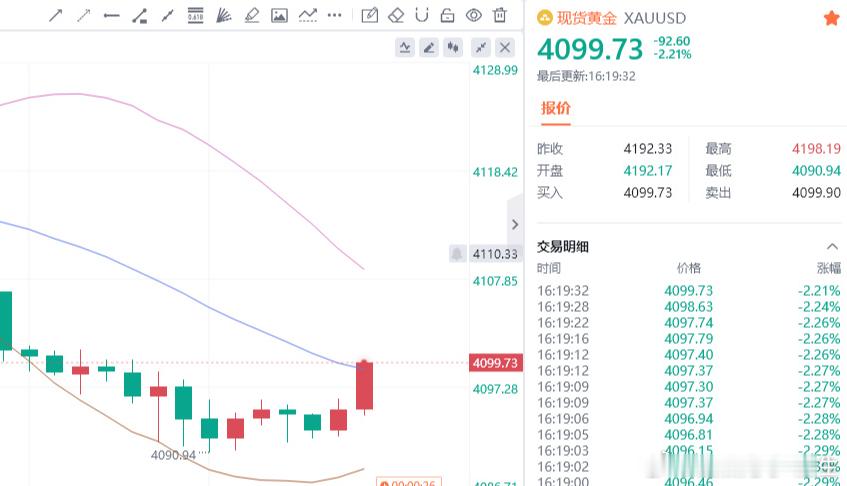Select the Fibonacci 0.618 retracement tool

pos(195,15)
